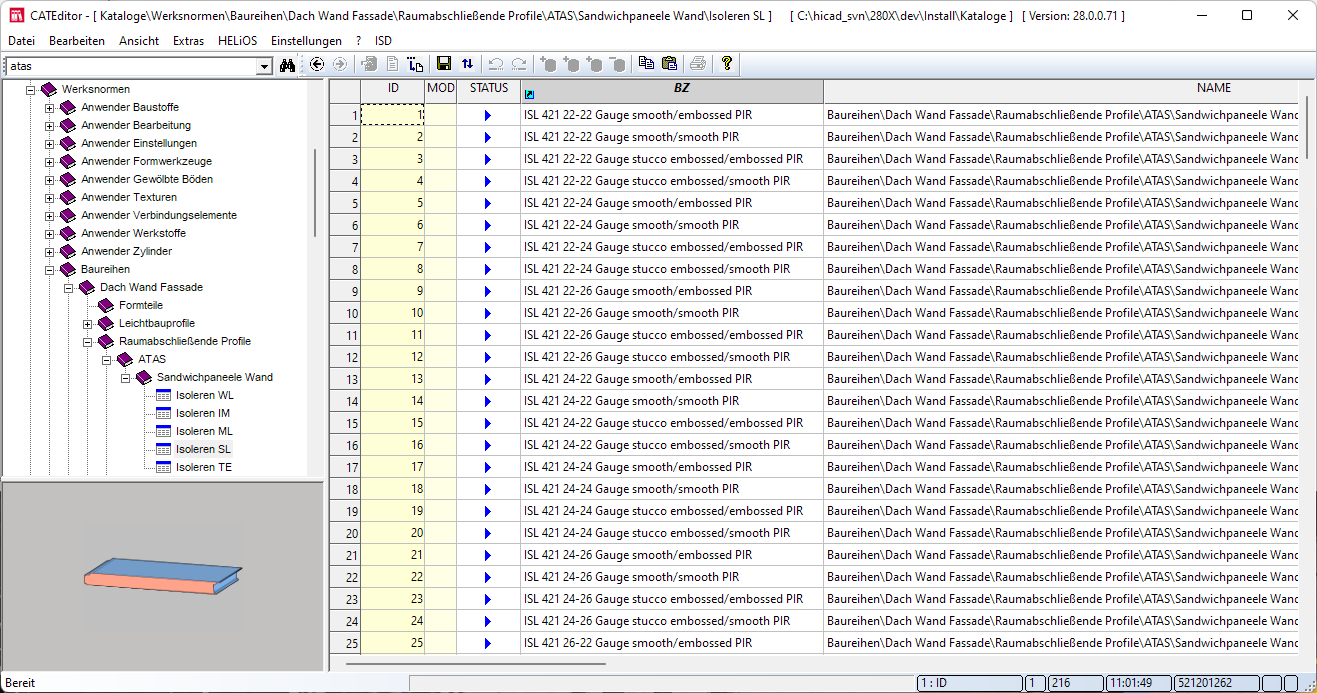The height and width of the screenshot is (693, 1317).
Task: Collapse the Baureihen tree node
Action: point(49,270)
